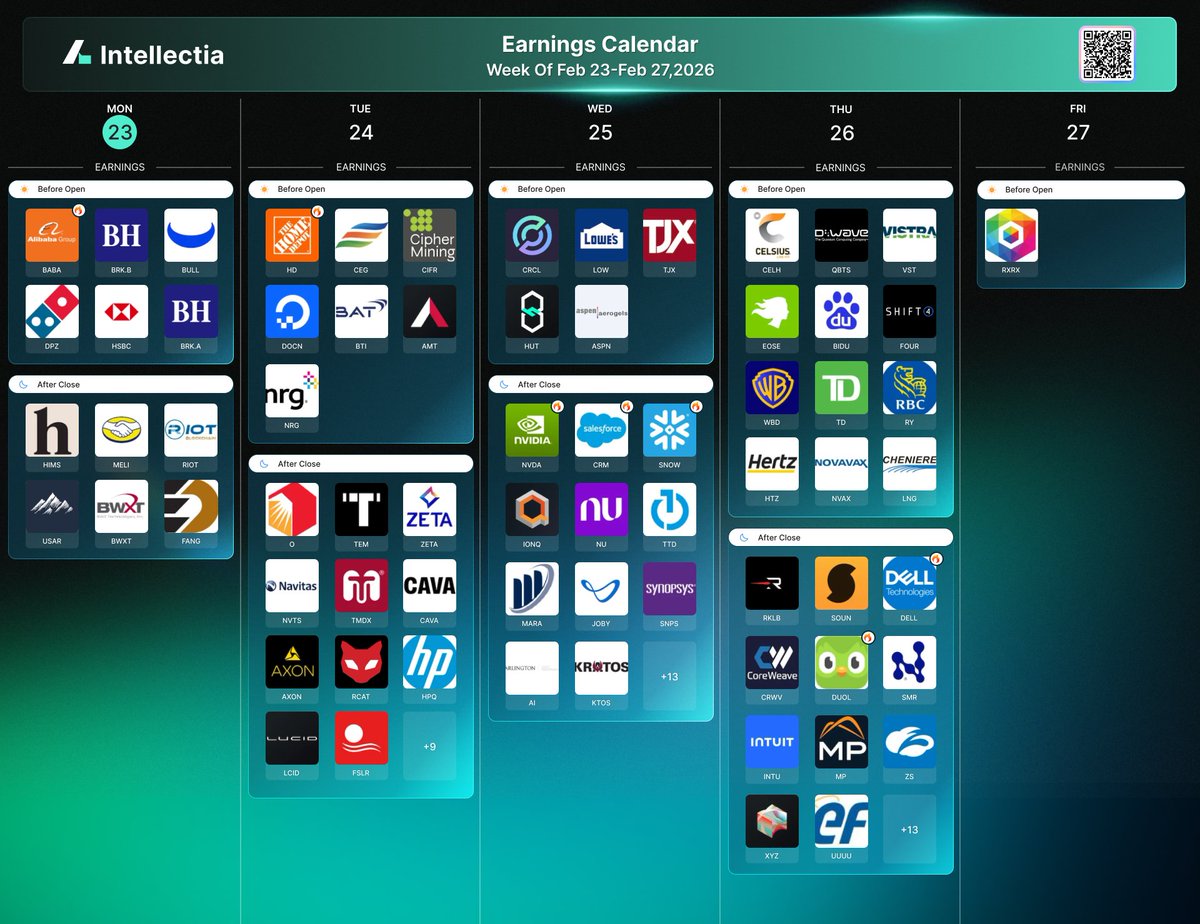Open the Webull BULL logo tile

191,235
